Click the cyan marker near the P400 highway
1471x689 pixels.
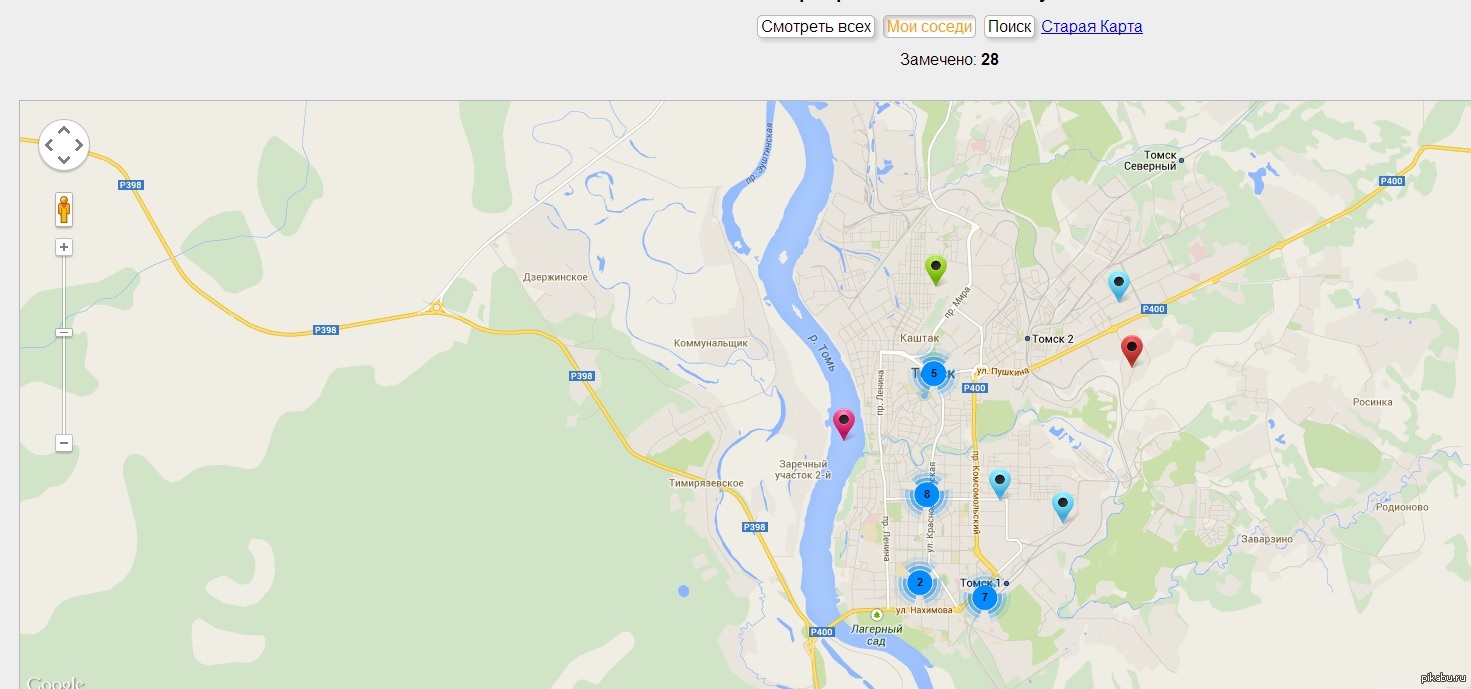[1118, 284]
